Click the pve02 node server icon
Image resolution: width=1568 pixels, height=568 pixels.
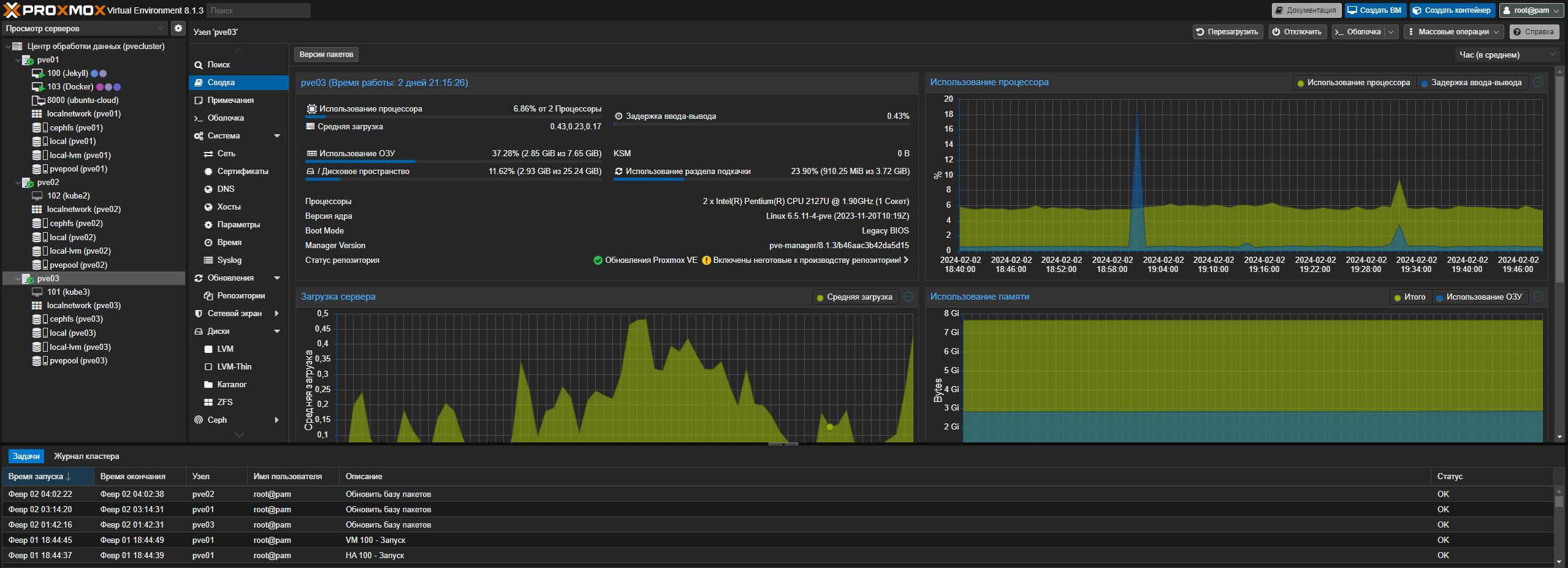[x=28, y=183]
